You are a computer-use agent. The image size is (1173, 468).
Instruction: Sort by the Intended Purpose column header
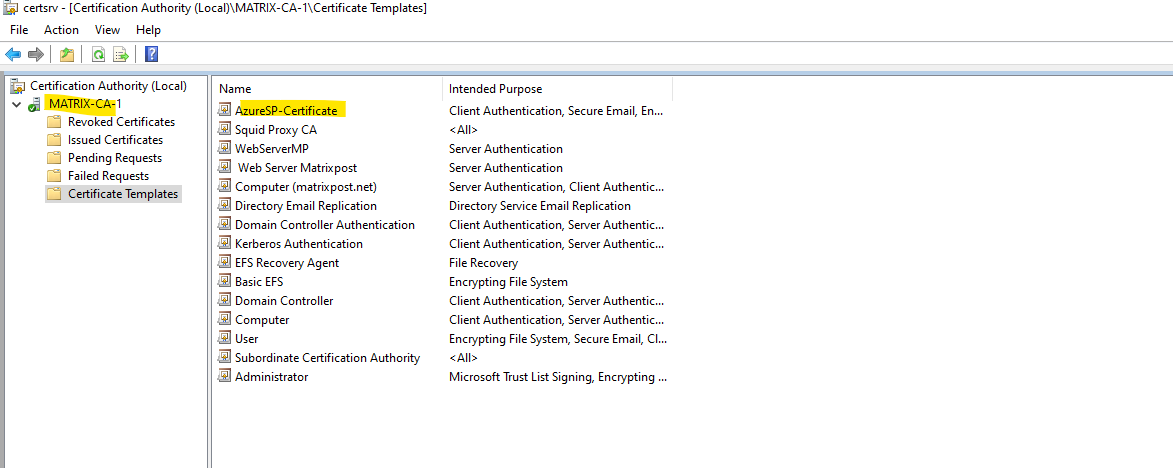pos(557,89)
